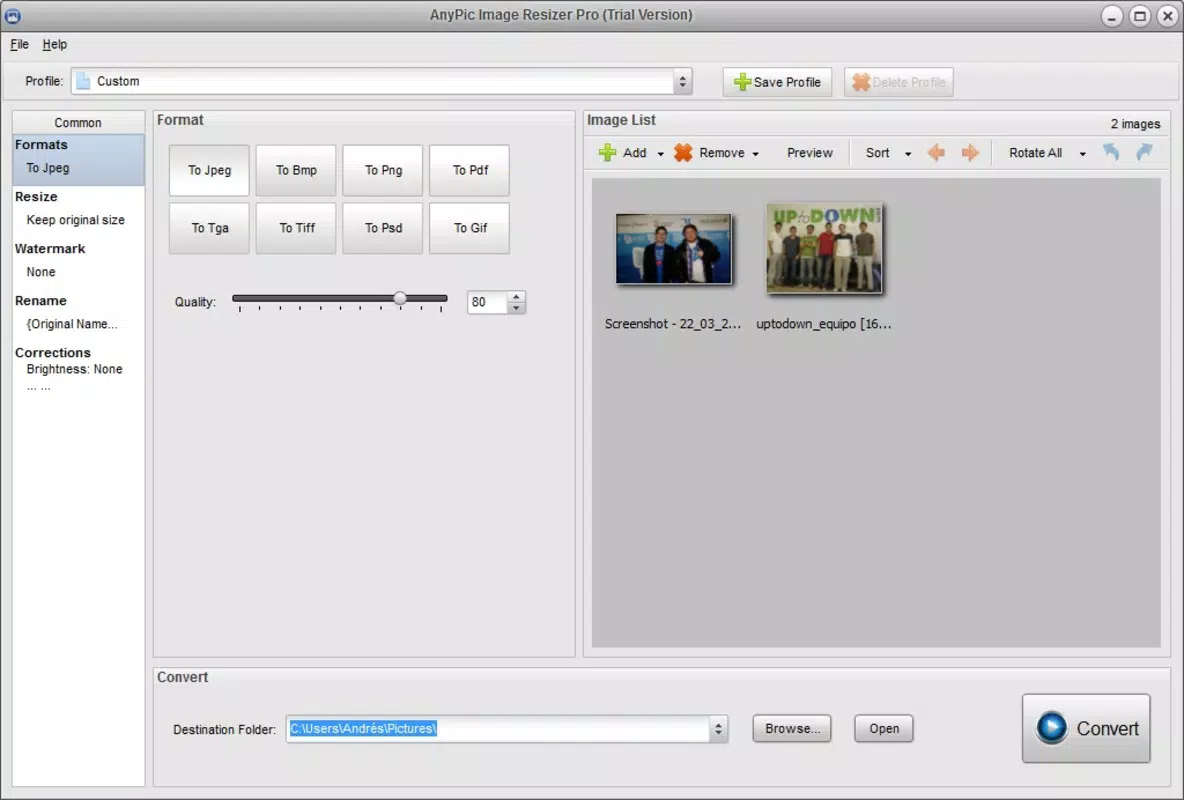
Task: Select the uptodown_equipo thumbnail
Action: point(824,248)
